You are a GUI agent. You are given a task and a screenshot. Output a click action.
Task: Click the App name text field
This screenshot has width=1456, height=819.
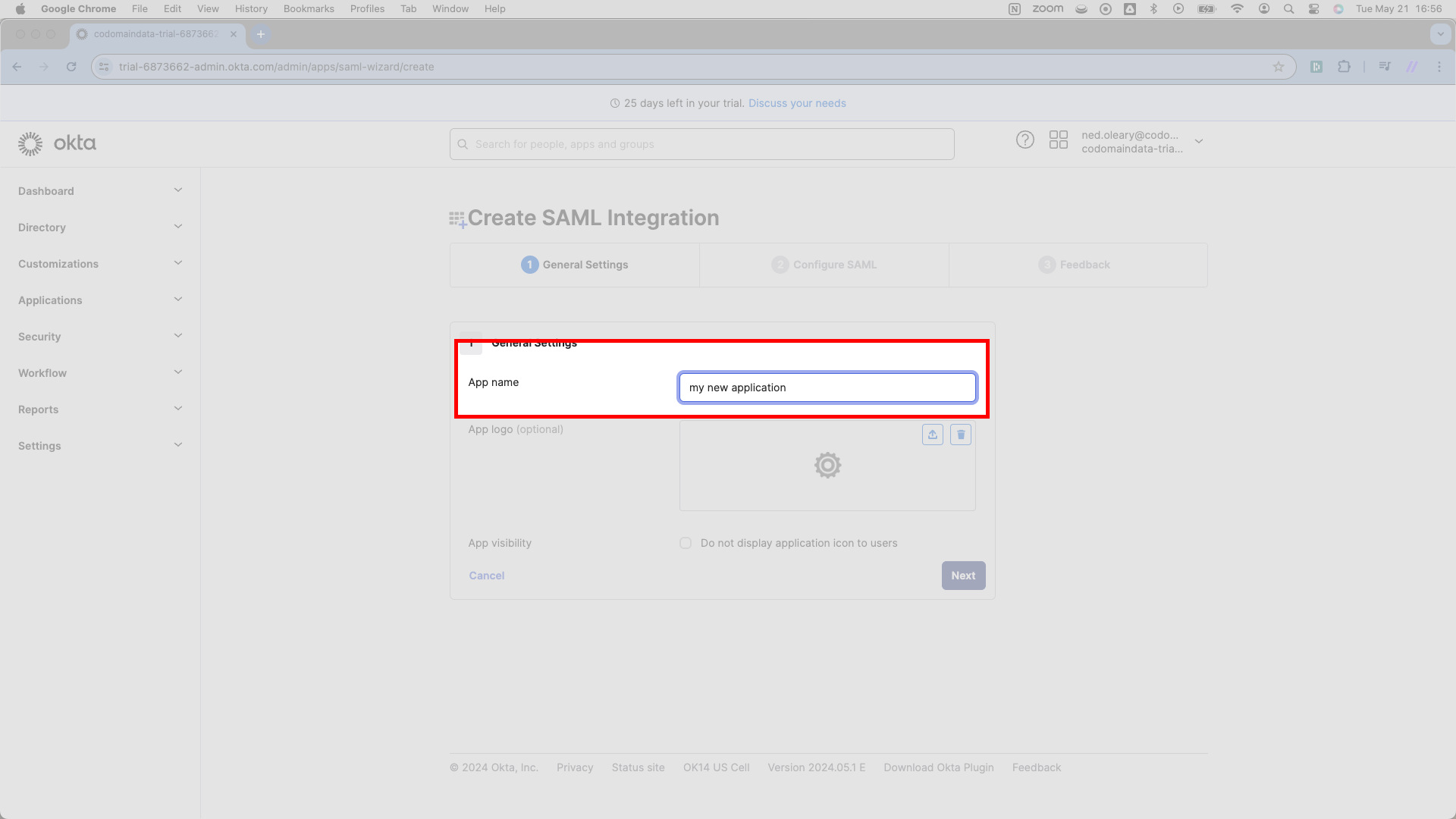(827, 388)
